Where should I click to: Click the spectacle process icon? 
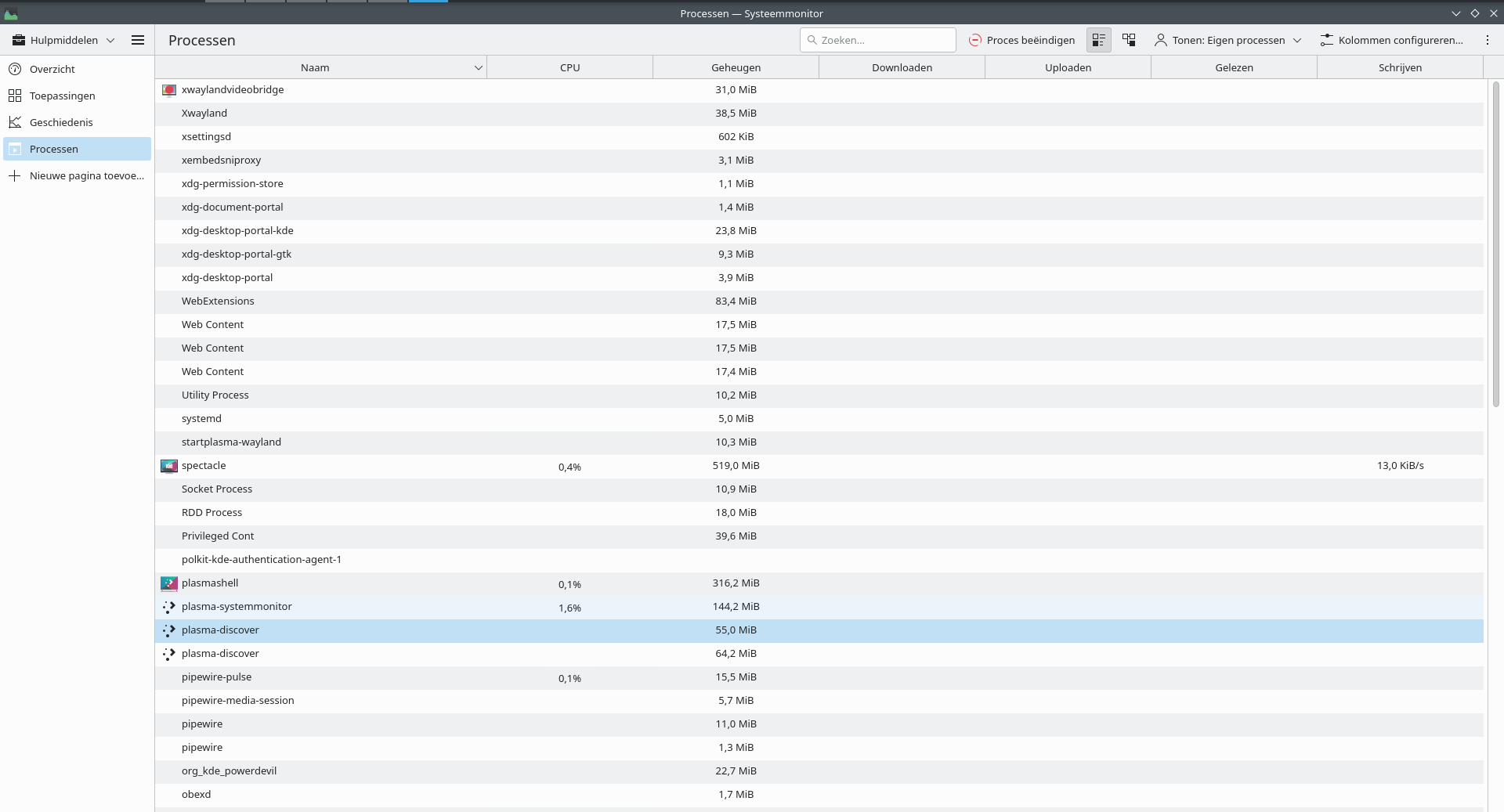(x=168, y=466)
